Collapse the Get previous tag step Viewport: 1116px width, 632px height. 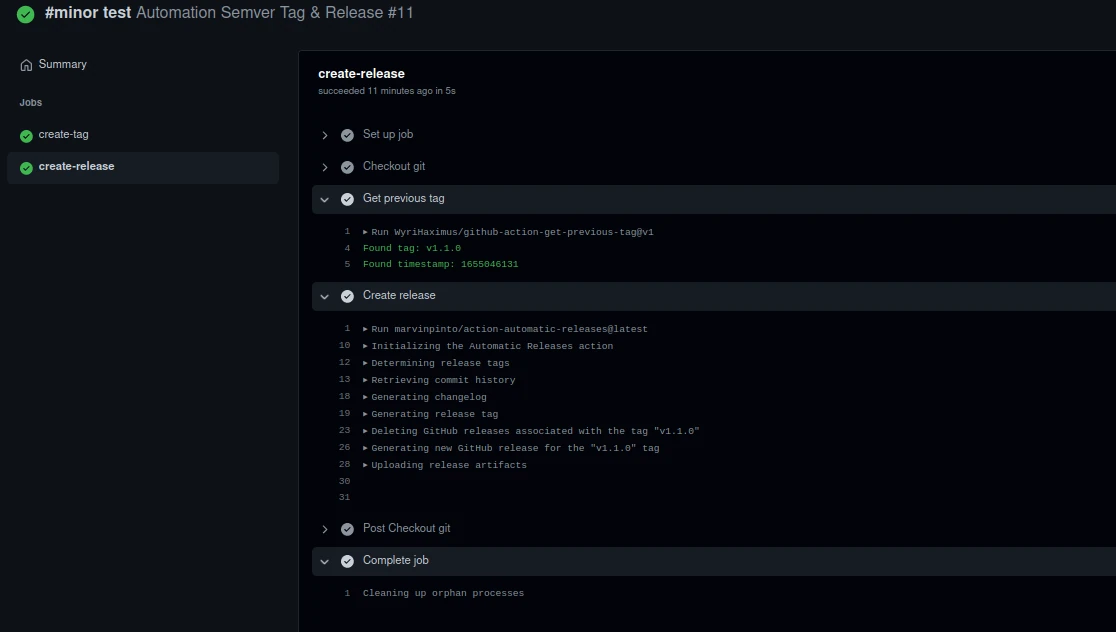pyautogui.click(x=324, y=199)
